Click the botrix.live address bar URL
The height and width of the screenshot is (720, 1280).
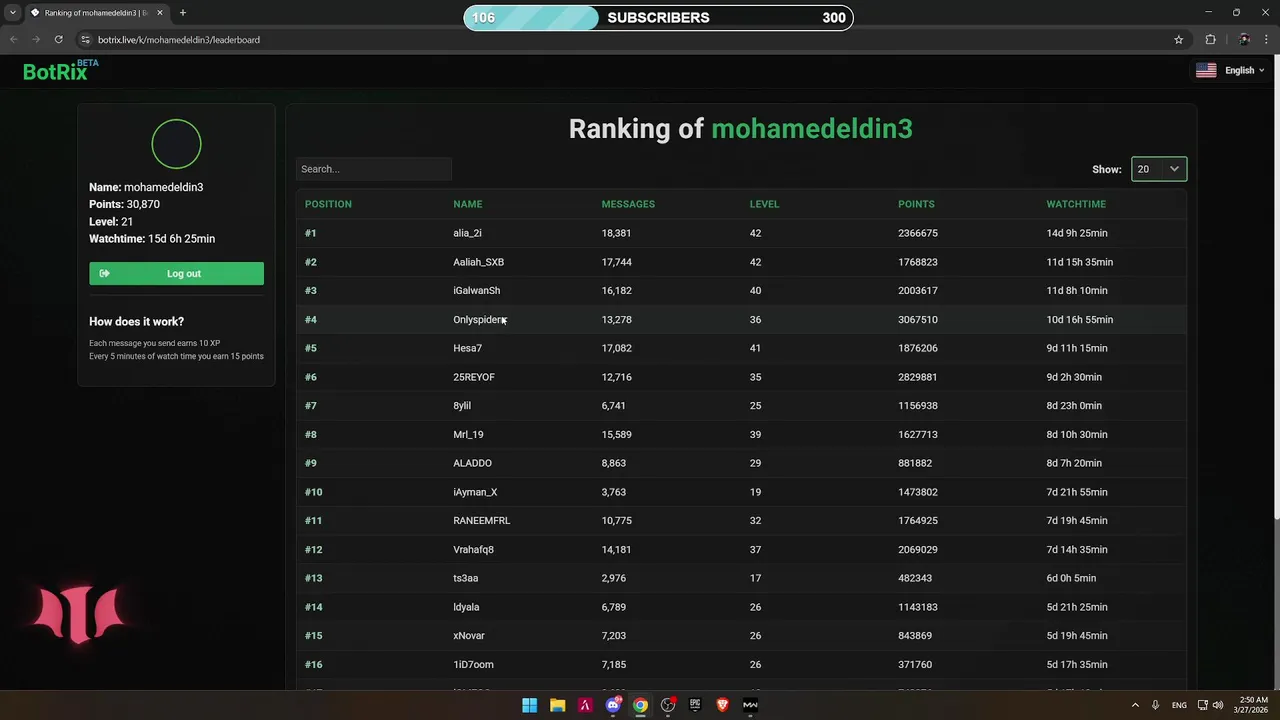click(179, 40)
